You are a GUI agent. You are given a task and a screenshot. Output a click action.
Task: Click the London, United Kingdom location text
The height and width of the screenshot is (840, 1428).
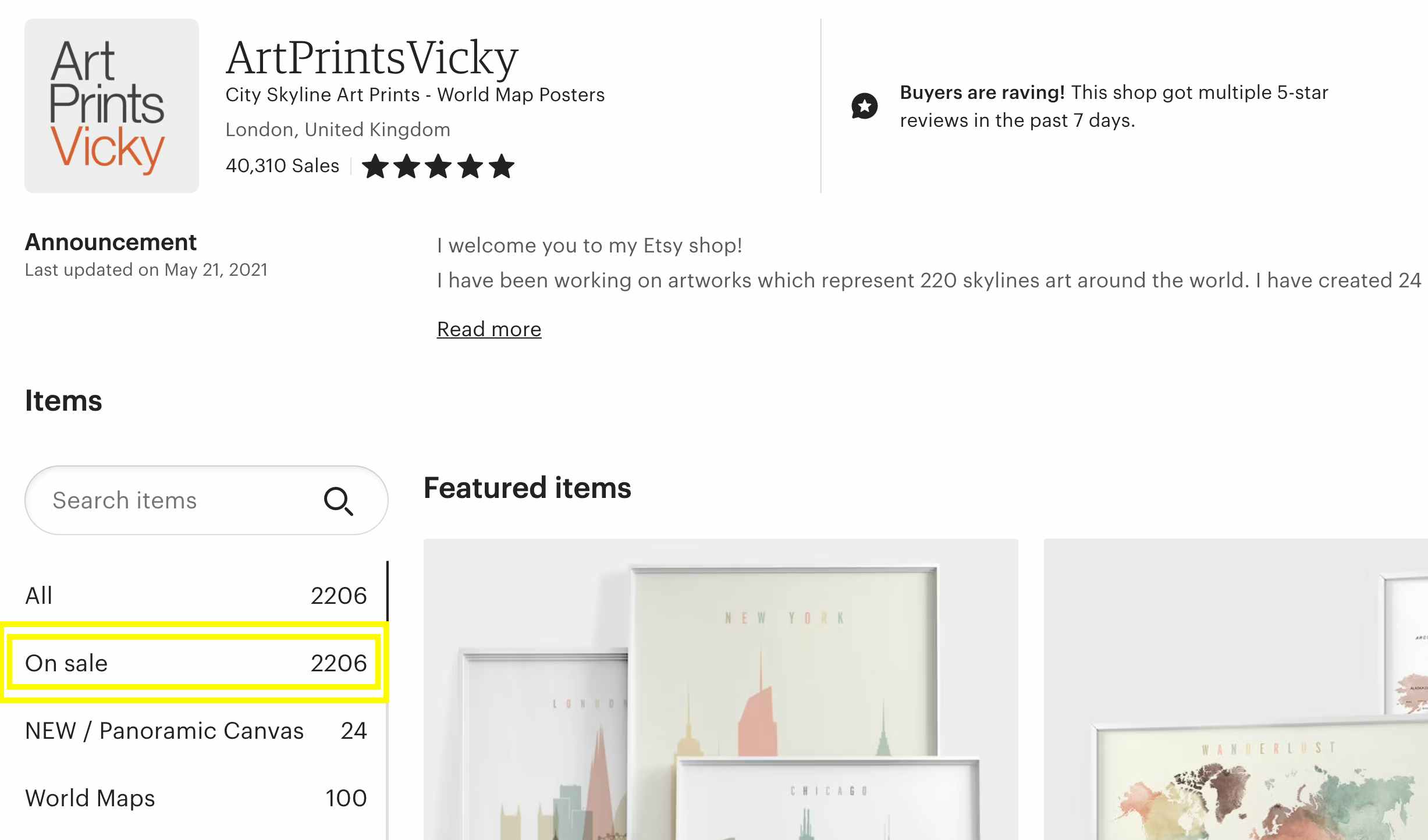[x=338, y=129]
